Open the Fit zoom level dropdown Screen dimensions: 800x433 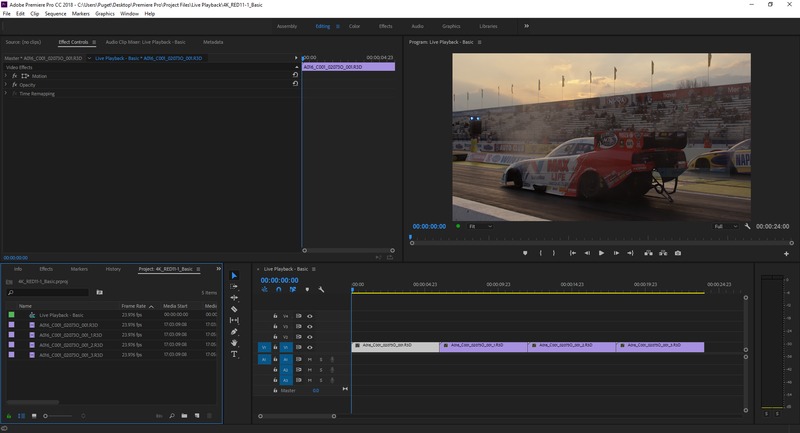pyautogui.click(x=481, y=227)
